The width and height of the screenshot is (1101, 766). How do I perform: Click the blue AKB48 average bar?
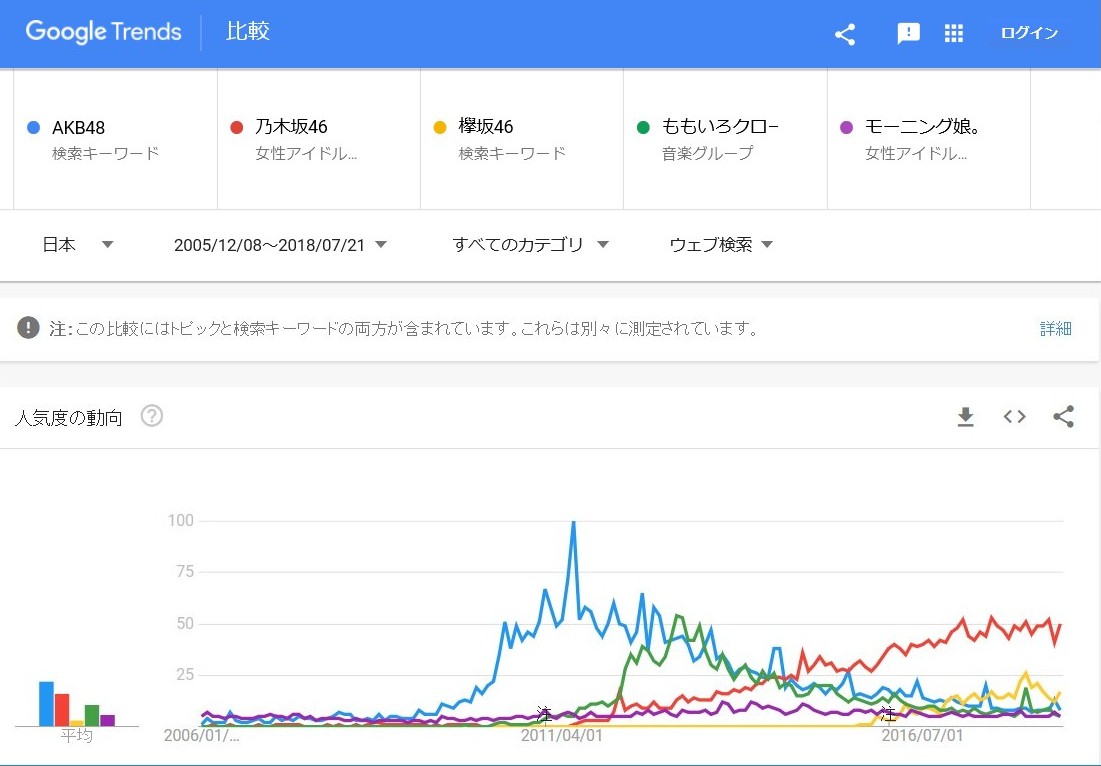pyautogui.click(x=46, y=703)
